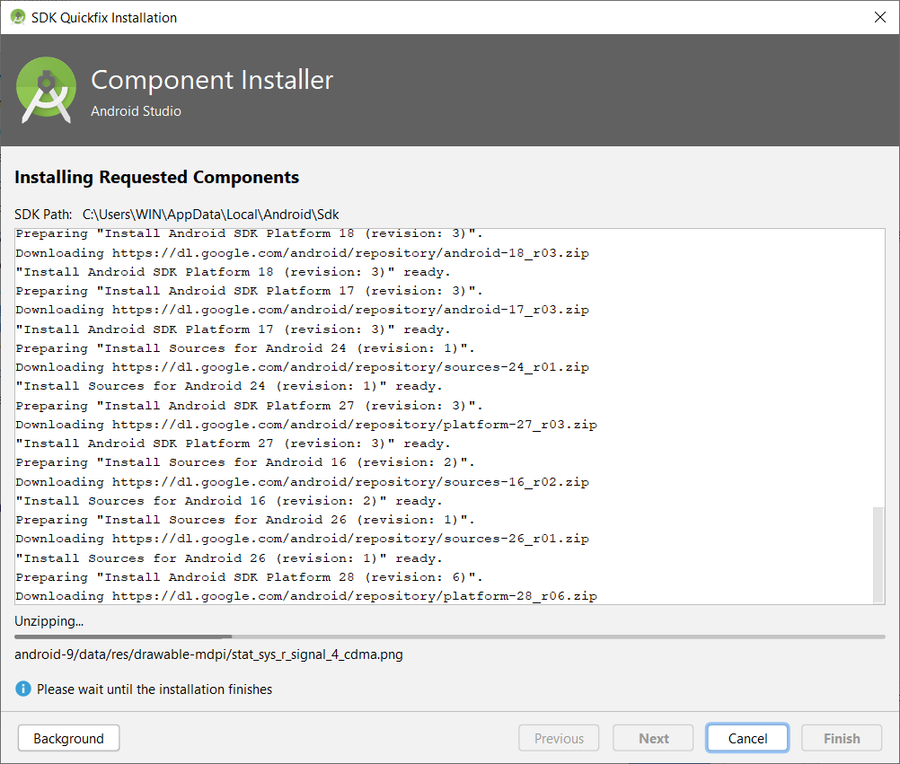
Task: Close the SDK Quickfix Installation window
Action: (x=879, y=17)
